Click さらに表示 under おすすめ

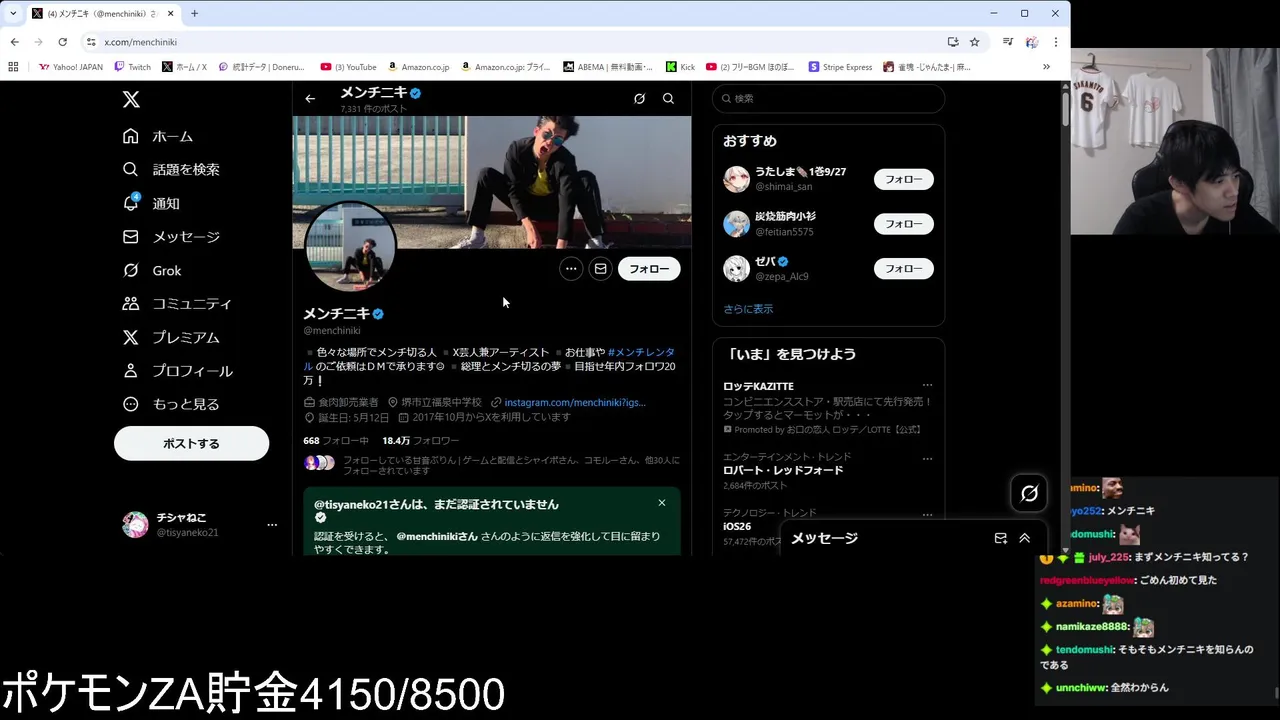click(748, 309)
